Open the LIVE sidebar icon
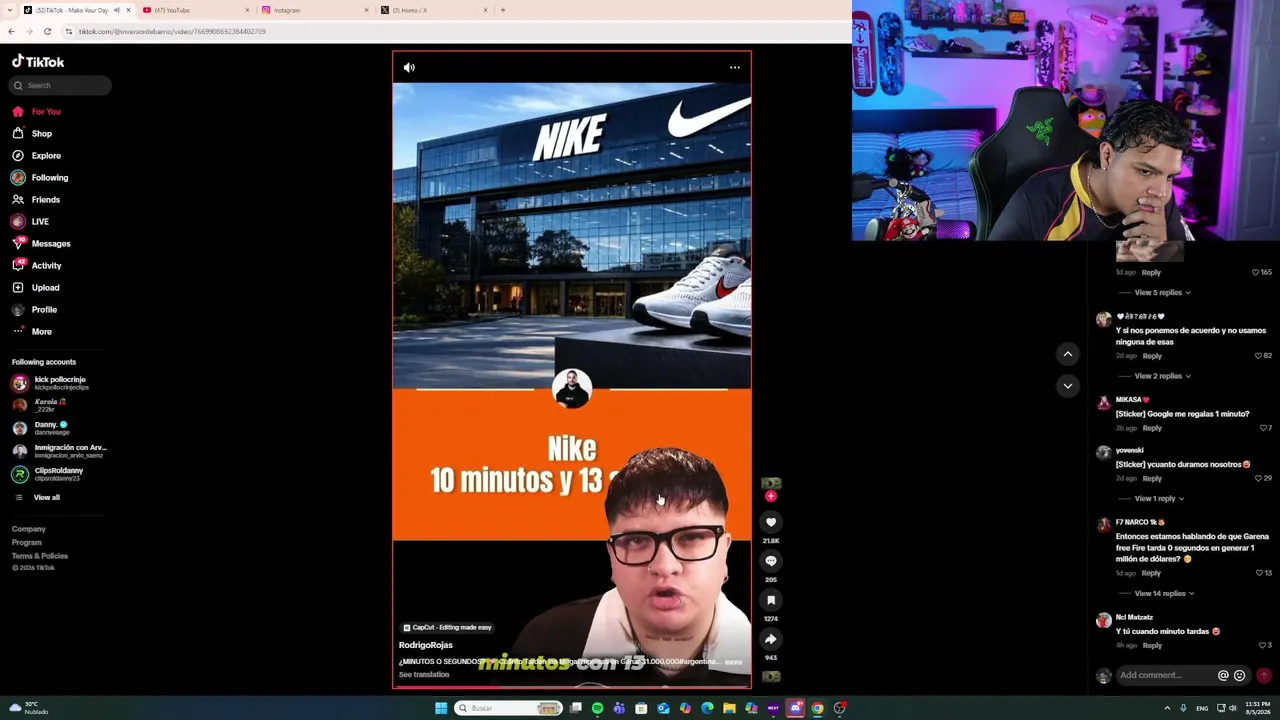1280x720 pixels. [x=18, y=221]
